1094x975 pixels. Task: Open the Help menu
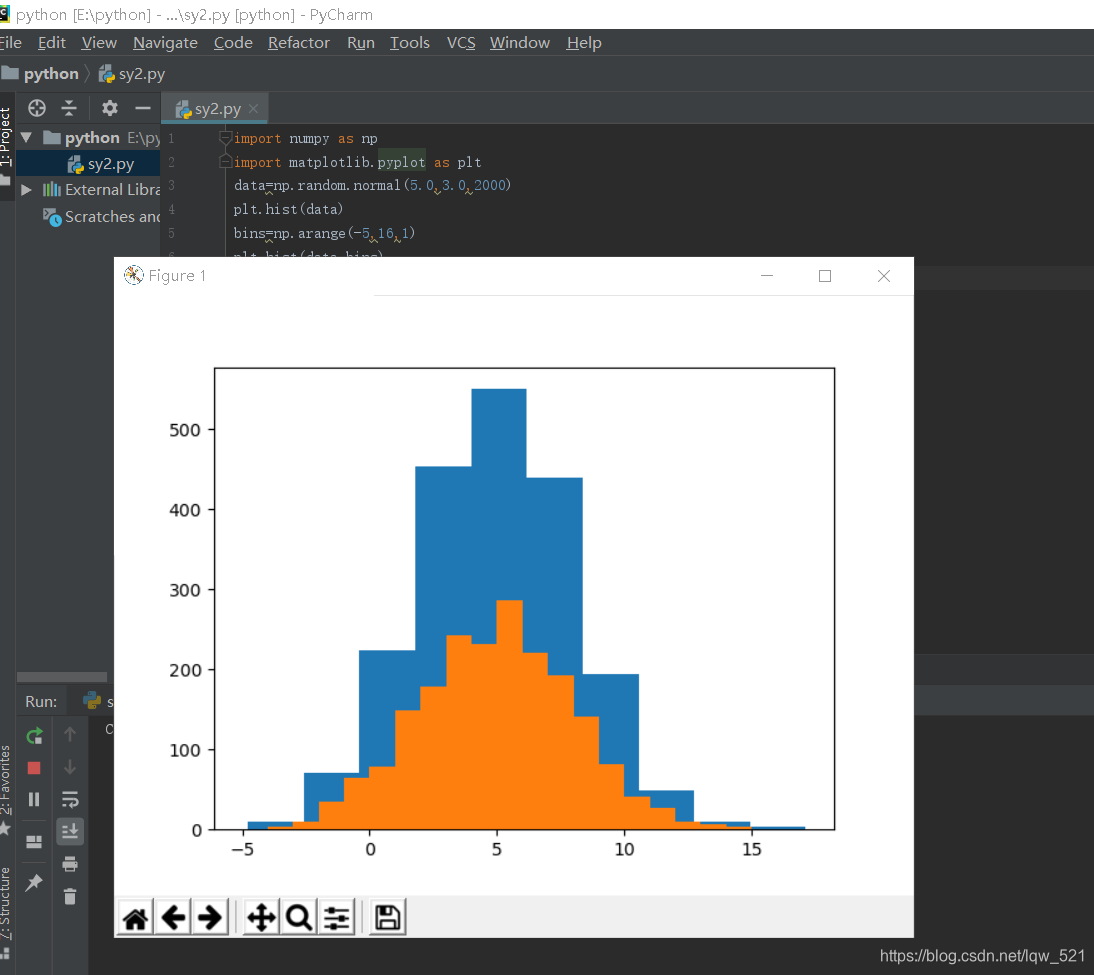pyautogui.click(x=584, y=43)
